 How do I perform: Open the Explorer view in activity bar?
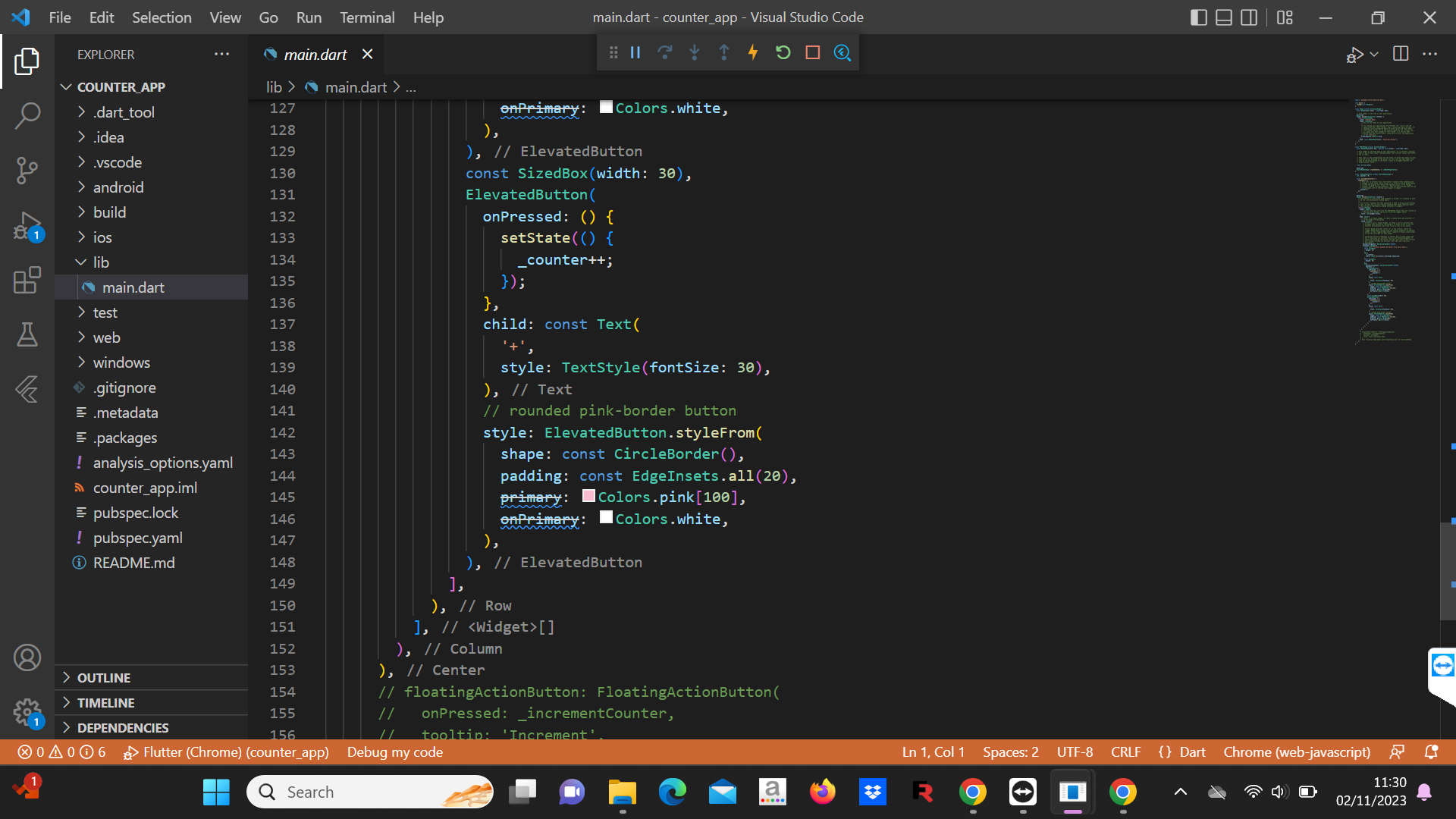27,61
